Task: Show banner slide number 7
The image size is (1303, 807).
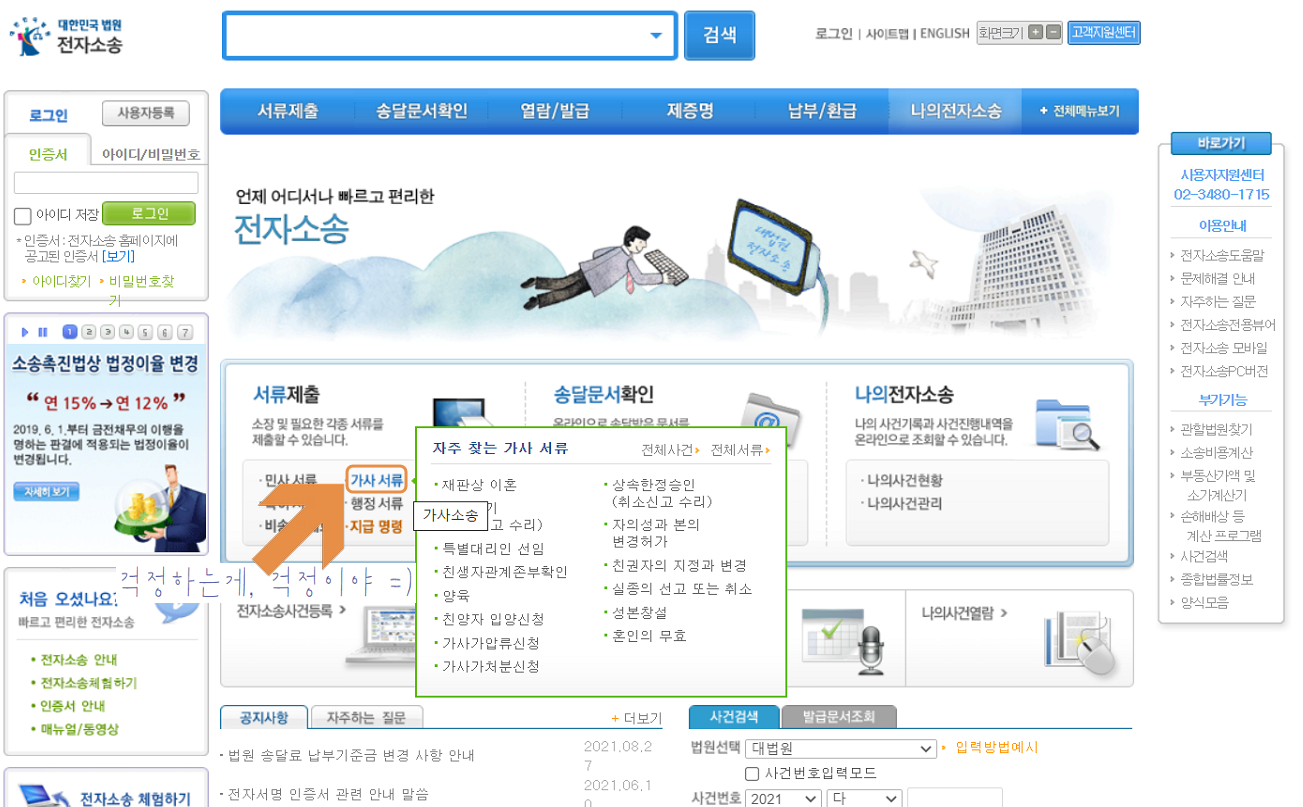Action: click(x=184, y=332)
